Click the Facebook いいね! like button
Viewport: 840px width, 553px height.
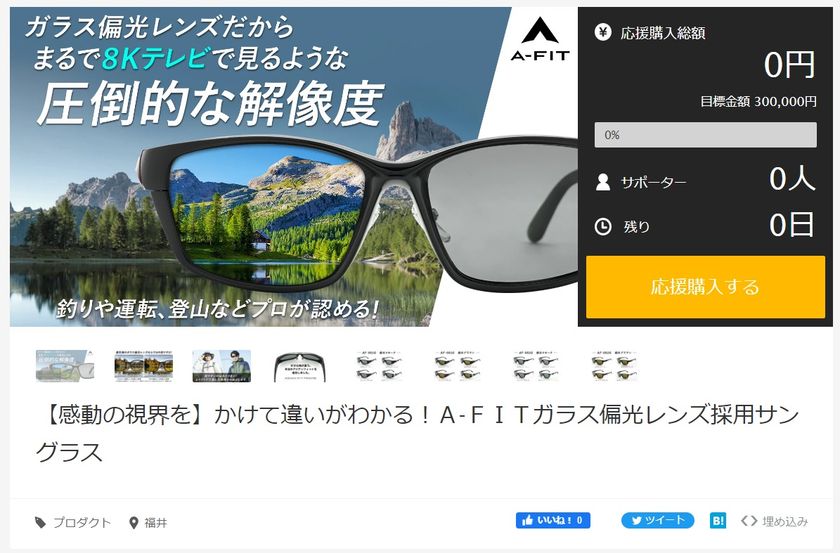[x=553, y=520]
